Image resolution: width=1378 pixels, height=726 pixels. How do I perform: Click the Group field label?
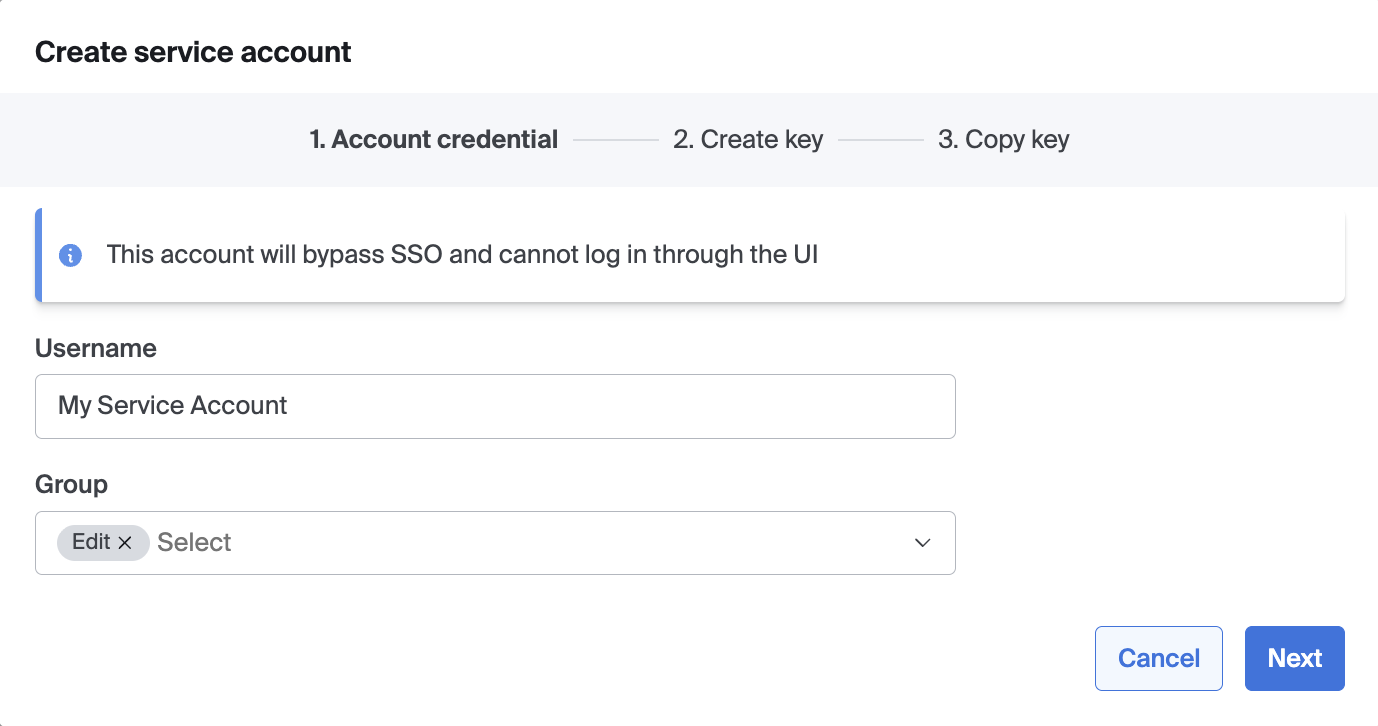pyautogui.click(x=71, y=484)
